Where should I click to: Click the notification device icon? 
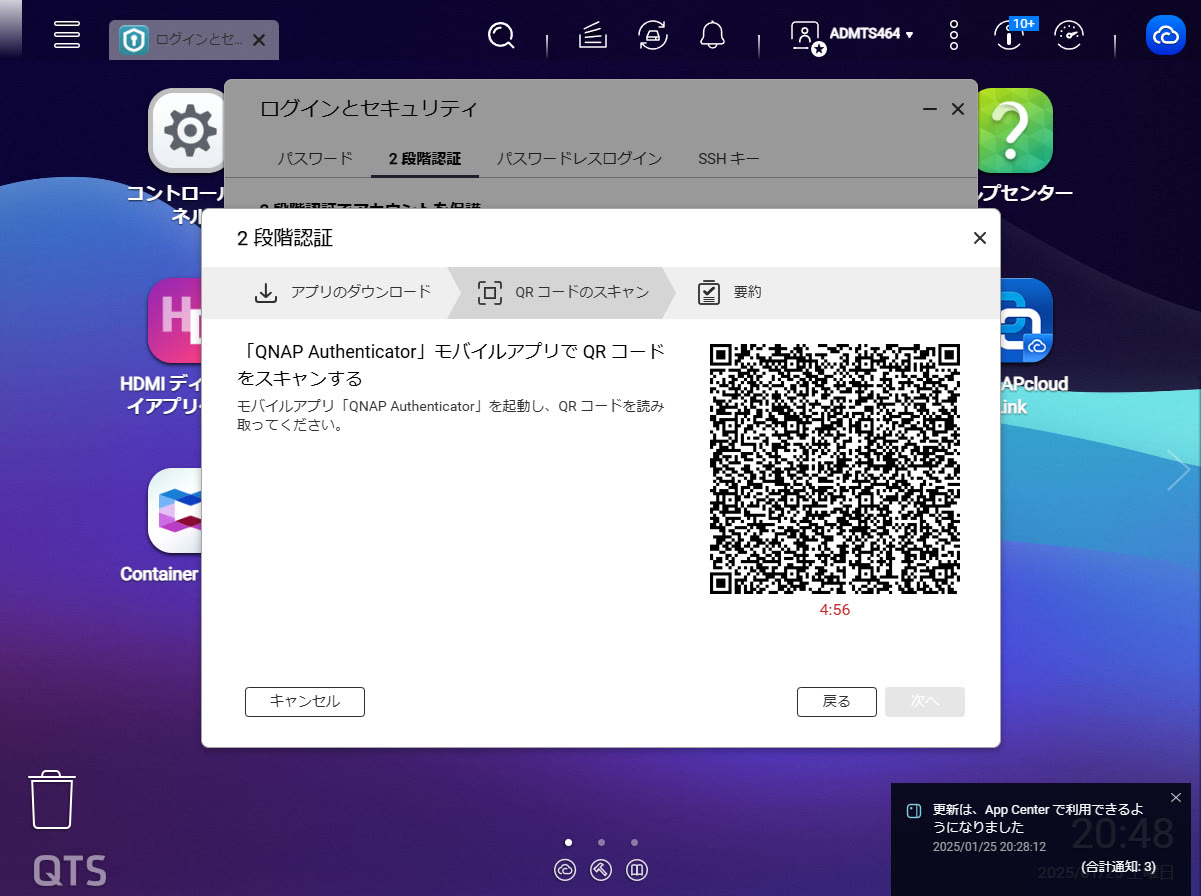click(913, 811)
